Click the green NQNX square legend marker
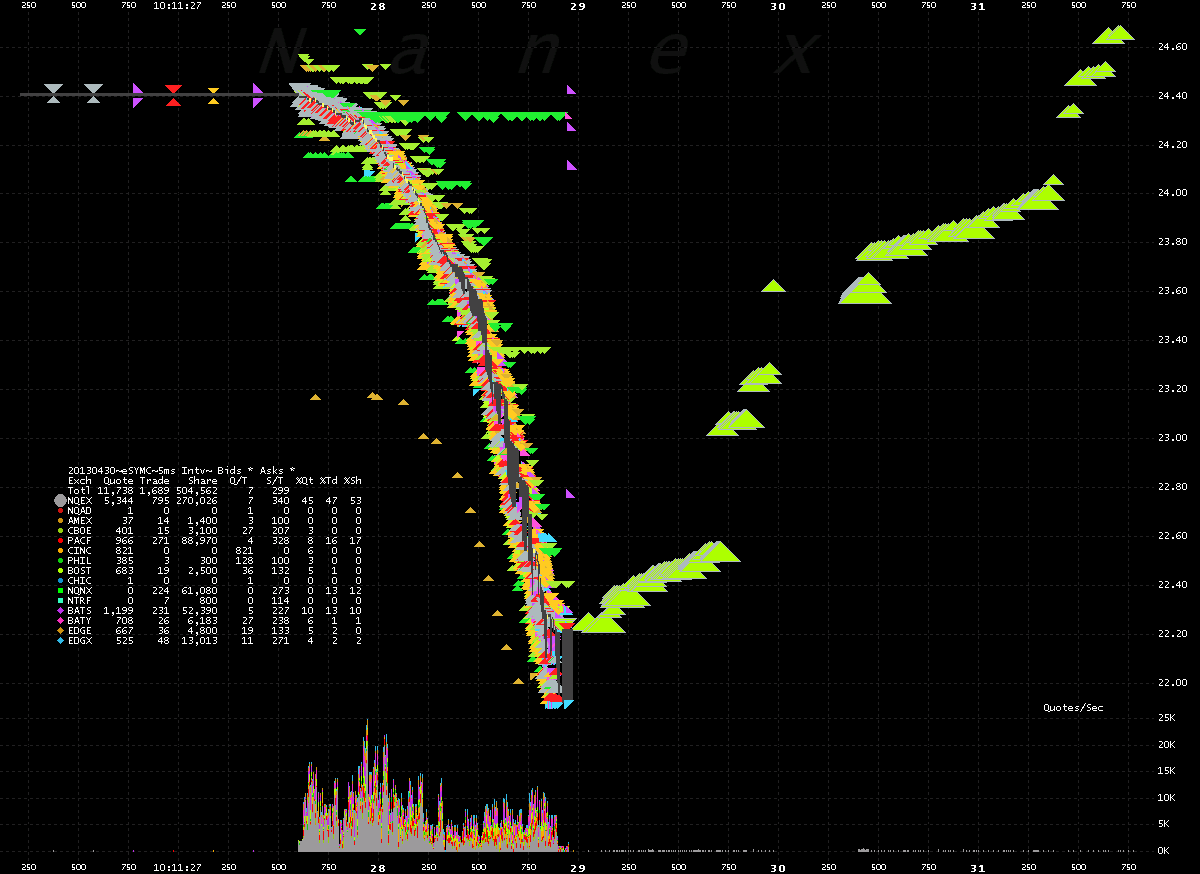Image resolution: width=1200 pixels, height=874 pixels. [60, 590]
